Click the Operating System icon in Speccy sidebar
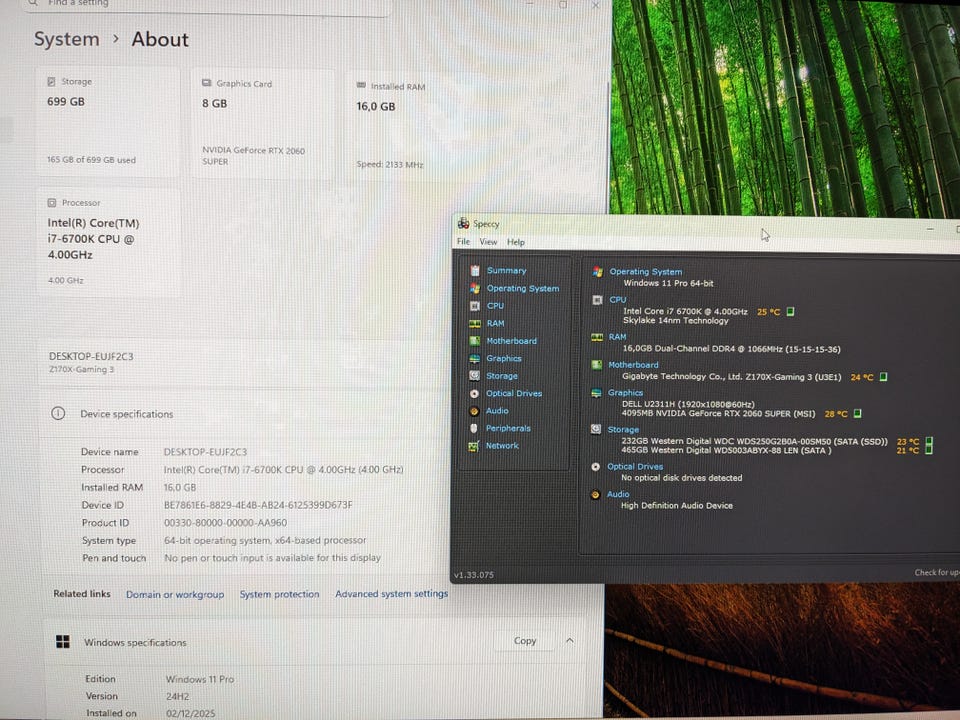960x720 pixels. pyautogui.click(x=475, y=288)
